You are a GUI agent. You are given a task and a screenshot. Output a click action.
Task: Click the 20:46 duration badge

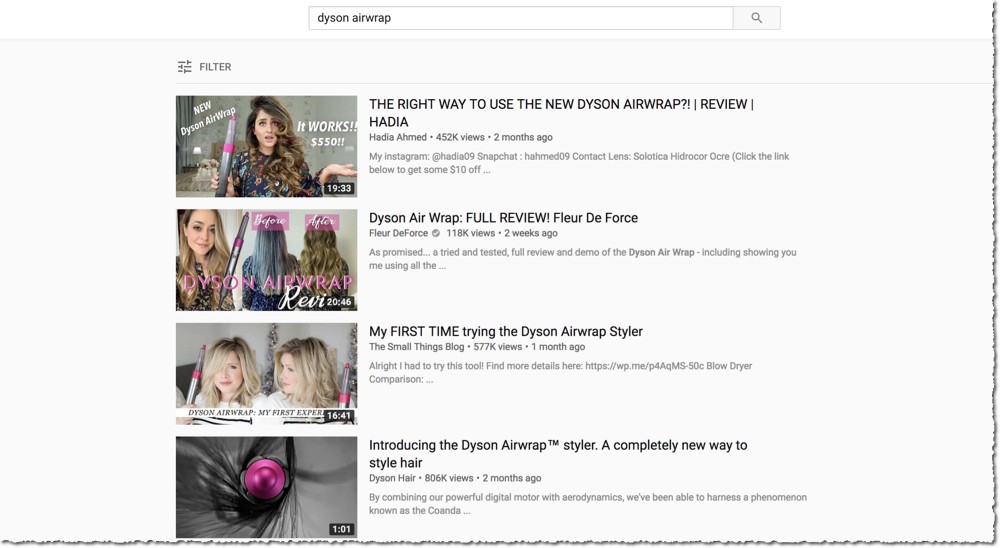point(339,302)
